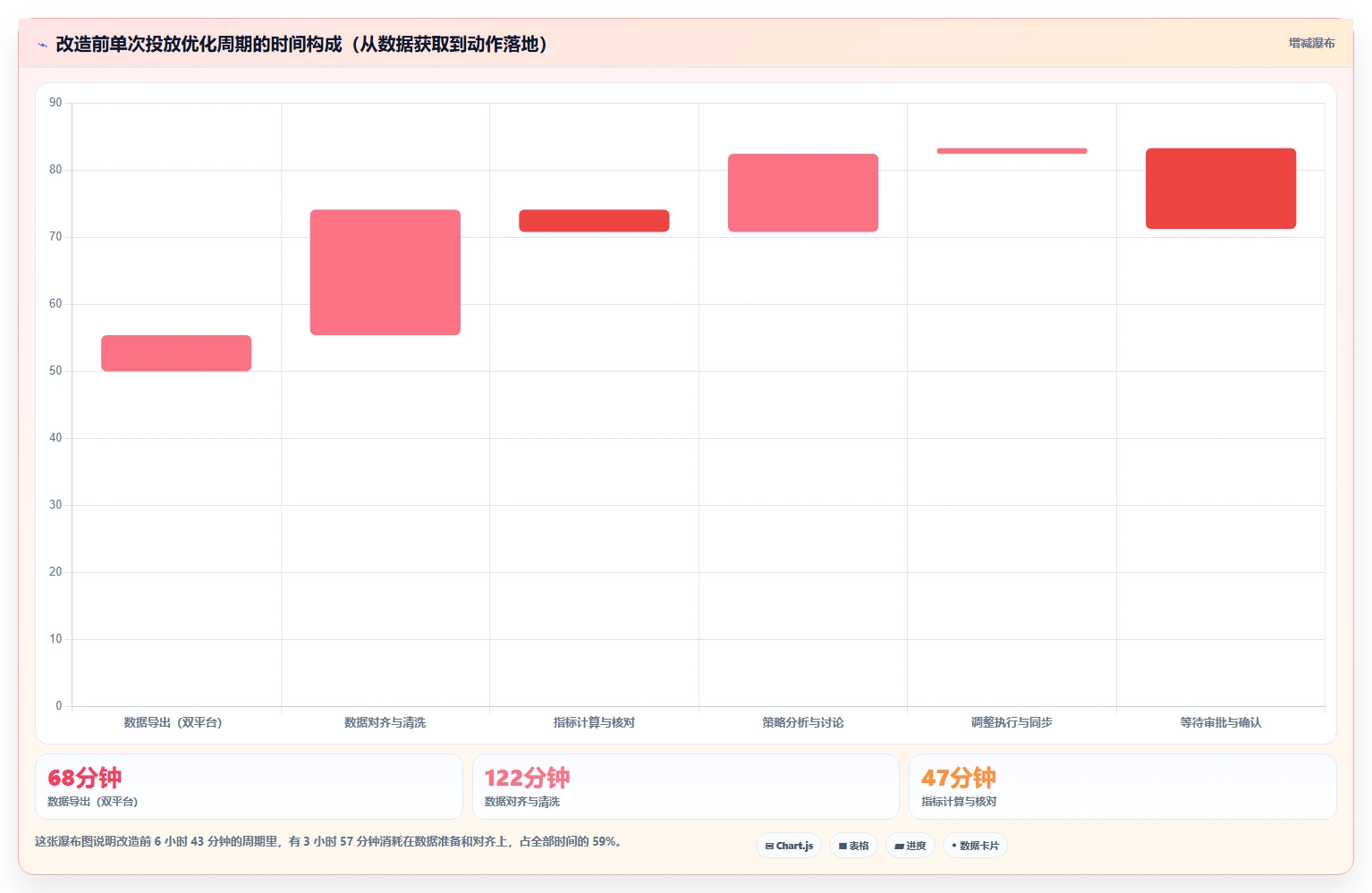1372x893 pixels.
Task: Click the 数据对齐与清洗 waterfall bar
Action: point(385,273)
